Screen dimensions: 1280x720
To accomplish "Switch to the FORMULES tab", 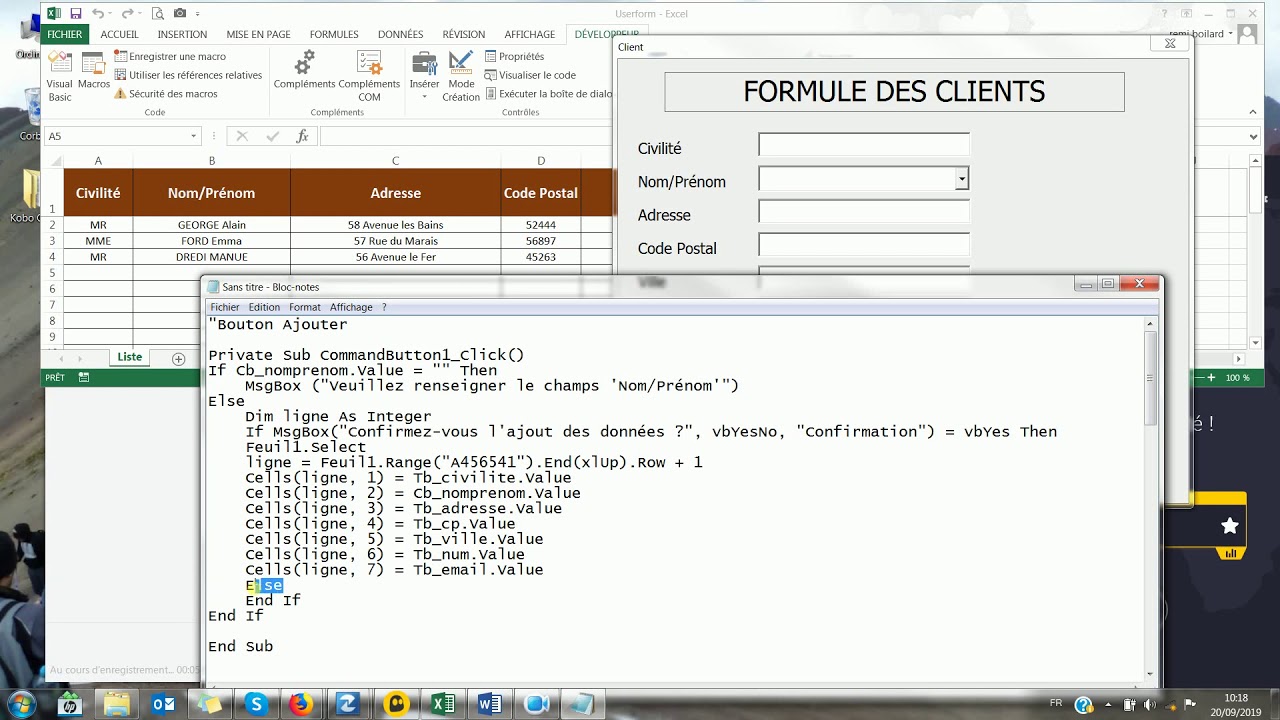I will click(334, 34).
